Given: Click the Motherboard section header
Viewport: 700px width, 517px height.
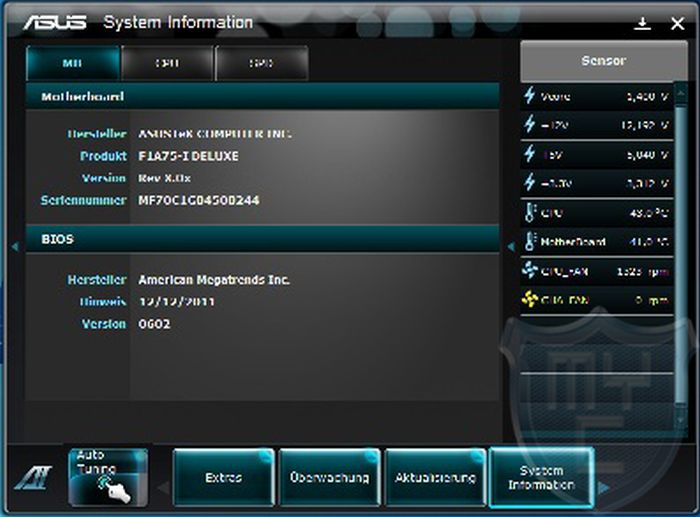Looking at the screenshot, I should [x=262, y=96].
